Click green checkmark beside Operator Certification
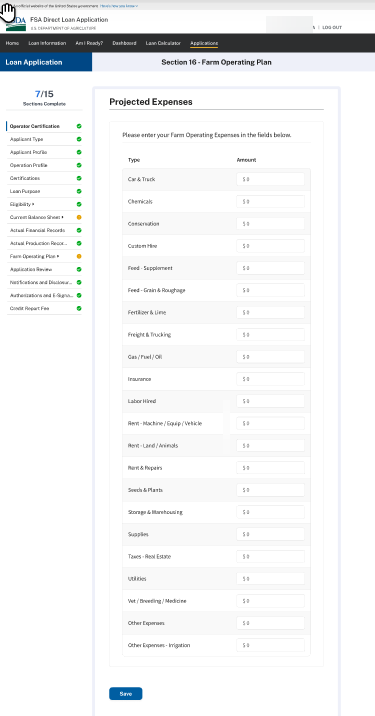Screen dimensions: 375x716 [79, 126]
